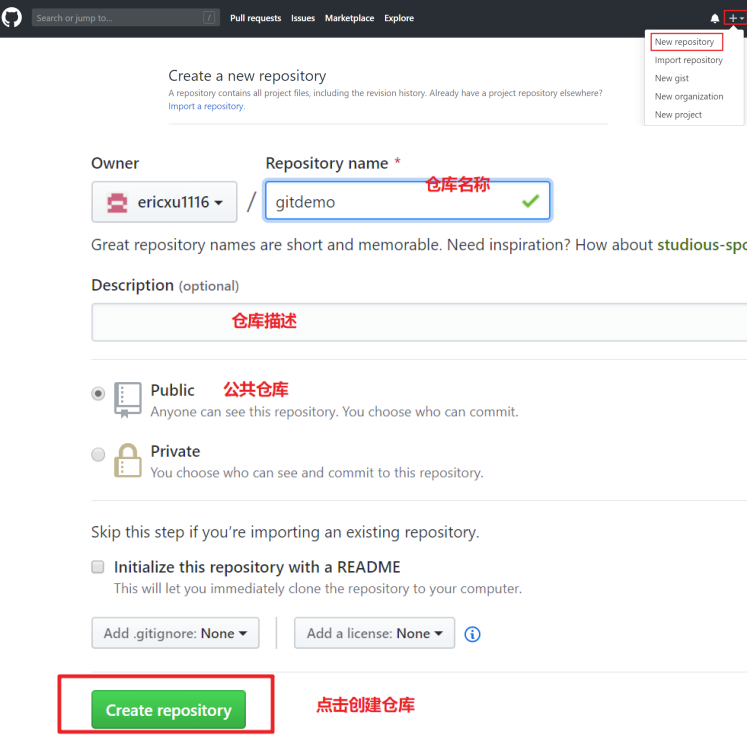Select the Private radio button

pos(98,454)
